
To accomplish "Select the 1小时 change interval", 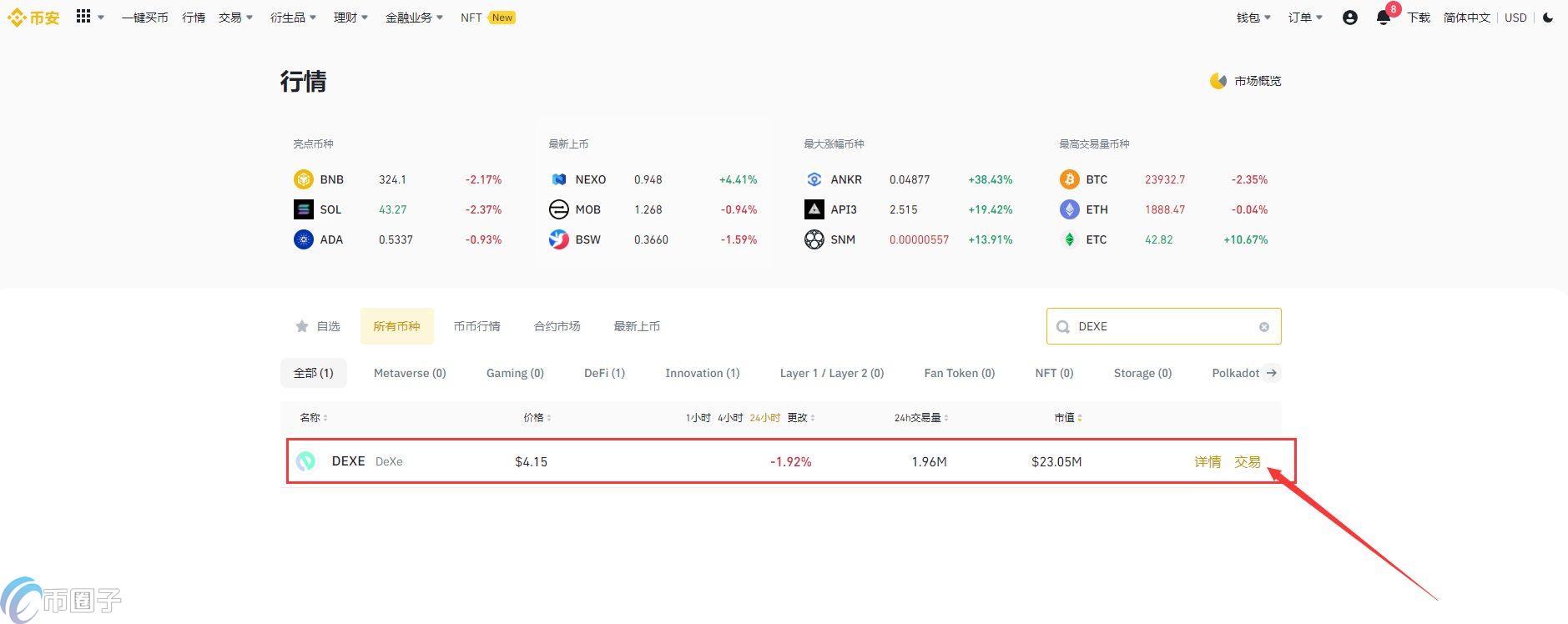I will coord(698,418).
